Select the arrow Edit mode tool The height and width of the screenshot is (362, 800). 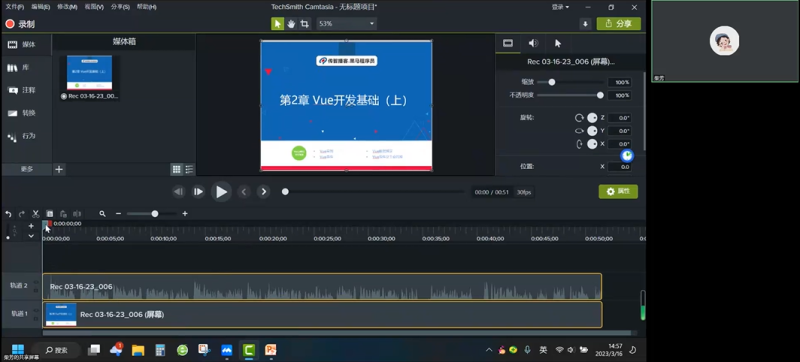[278, 23]
